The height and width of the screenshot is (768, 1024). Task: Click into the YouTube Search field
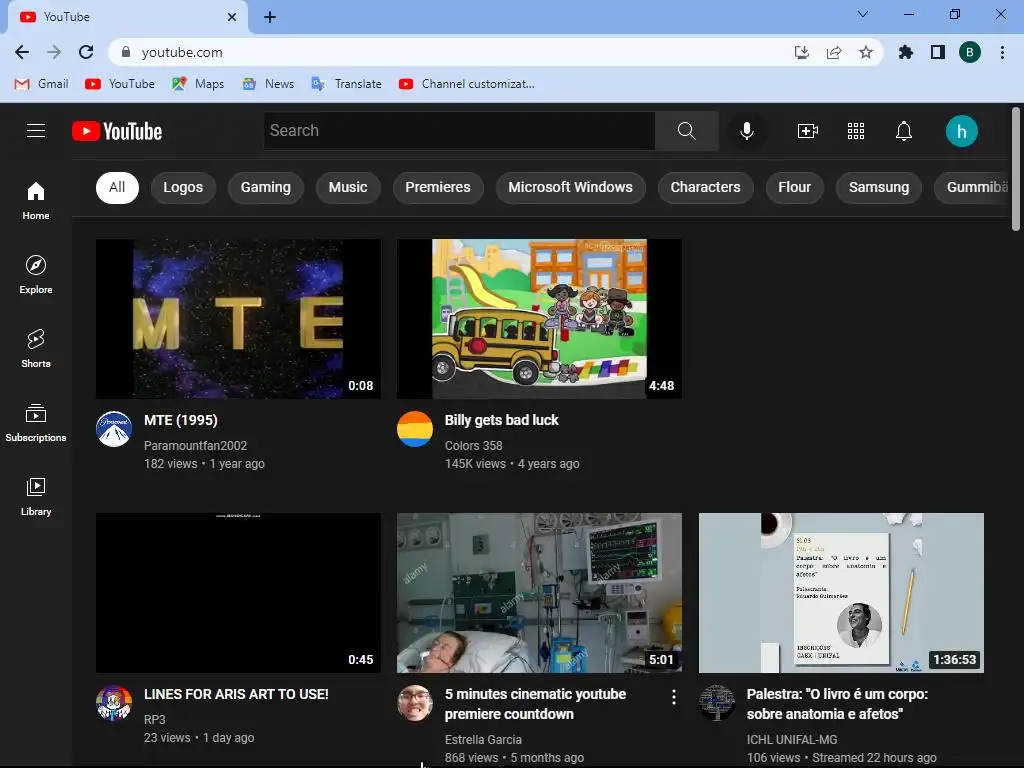[460, 131]
